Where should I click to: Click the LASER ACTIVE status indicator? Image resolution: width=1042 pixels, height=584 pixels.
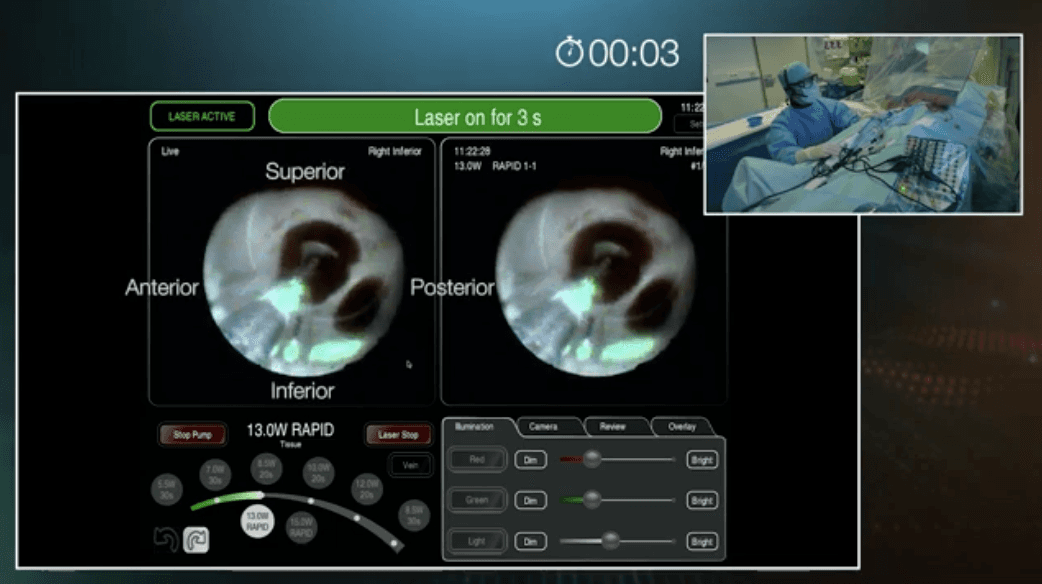[x=202, y=116]
